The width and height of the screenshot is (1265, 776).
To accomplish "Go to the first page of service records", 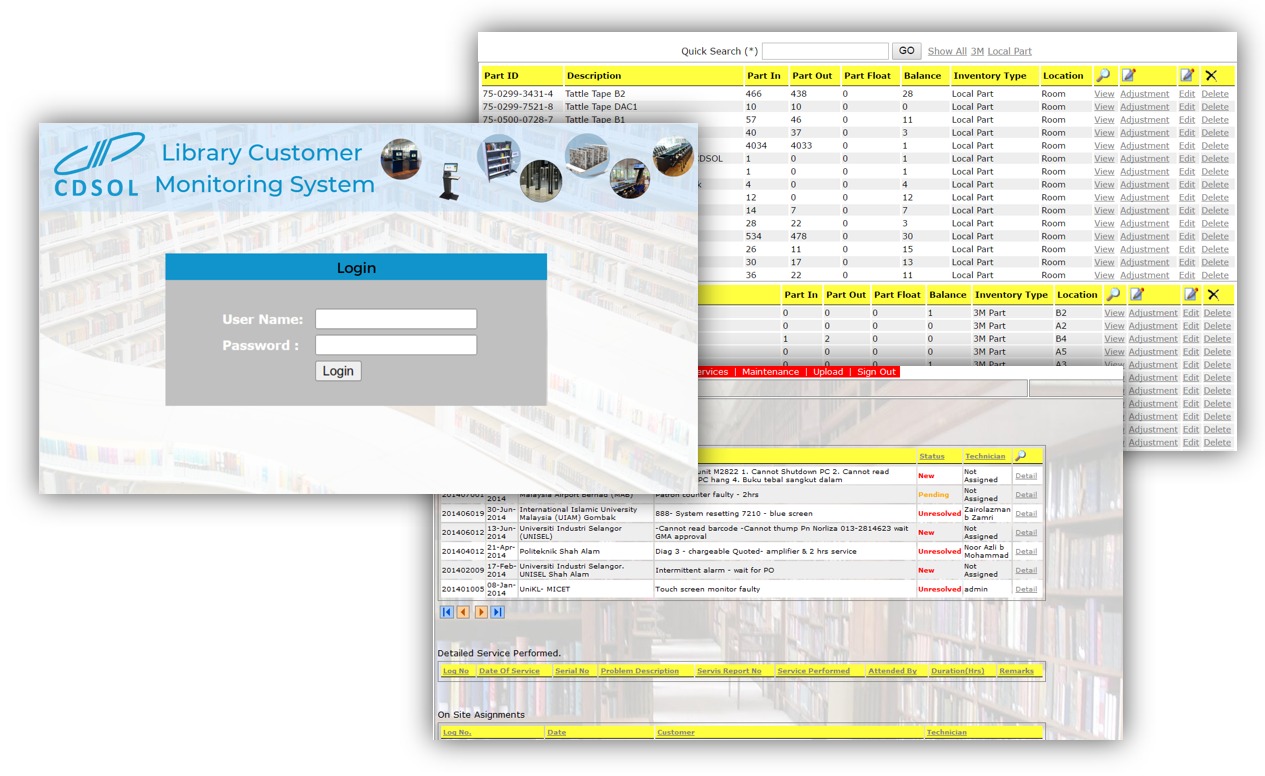I will (447, 612).
